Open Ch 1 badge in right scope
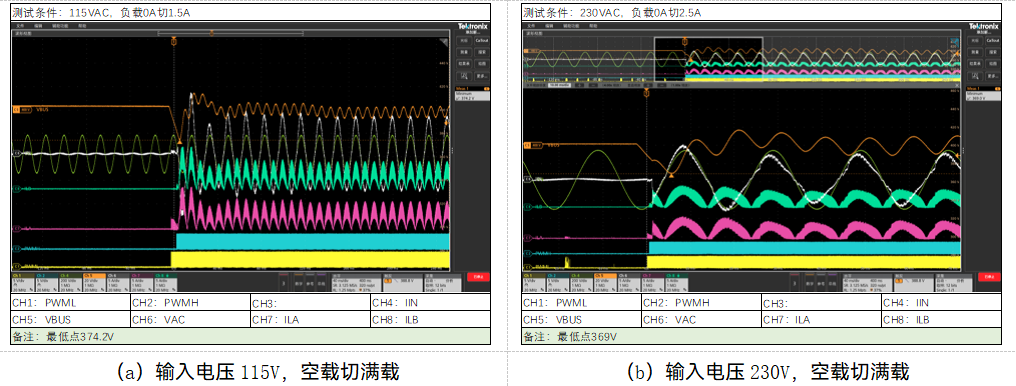This screenshot has width=1016, height=386. click(x=535, y=282)
